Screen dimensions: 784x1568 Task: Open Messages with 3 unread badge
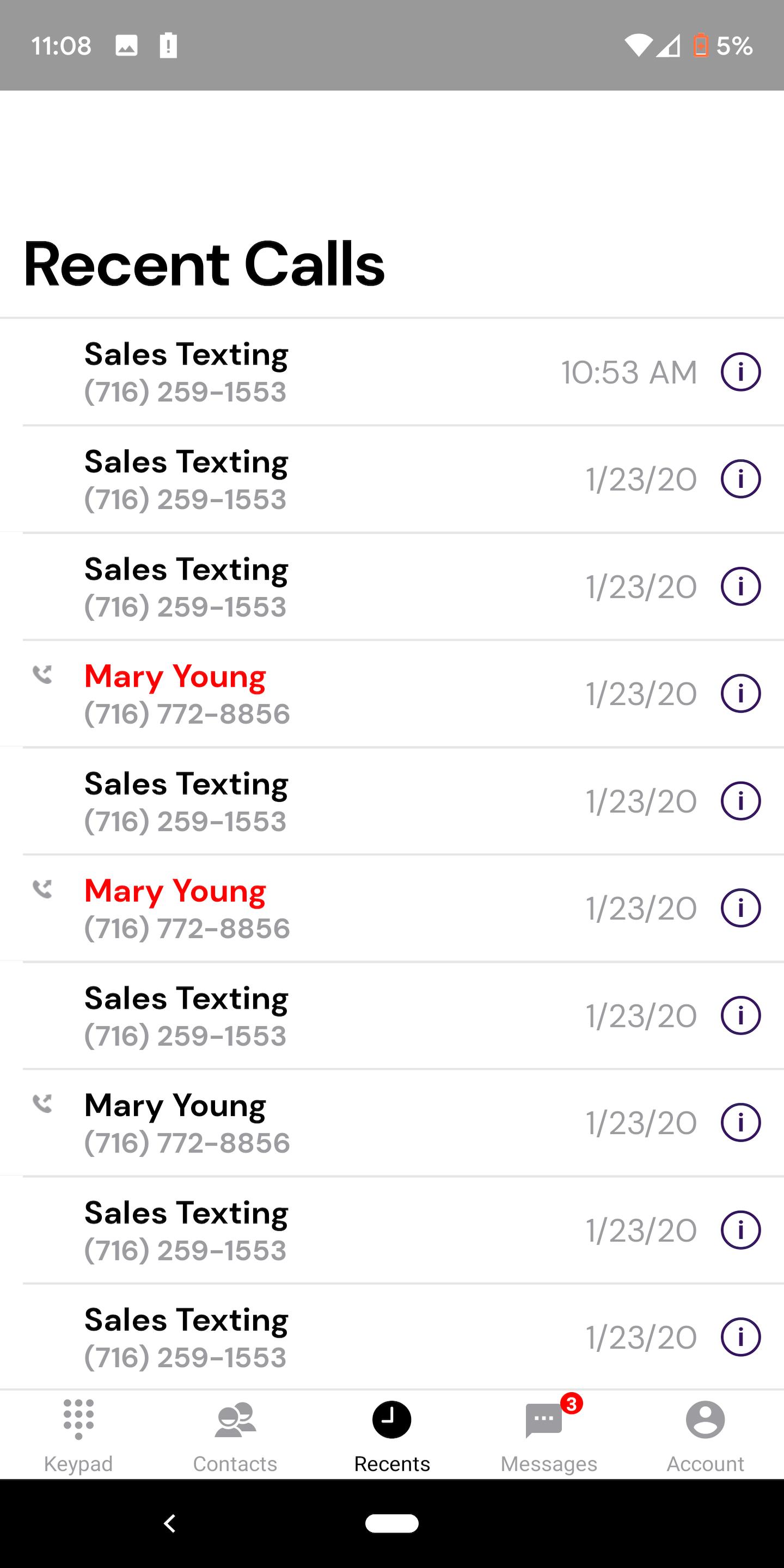[548, 1435]
